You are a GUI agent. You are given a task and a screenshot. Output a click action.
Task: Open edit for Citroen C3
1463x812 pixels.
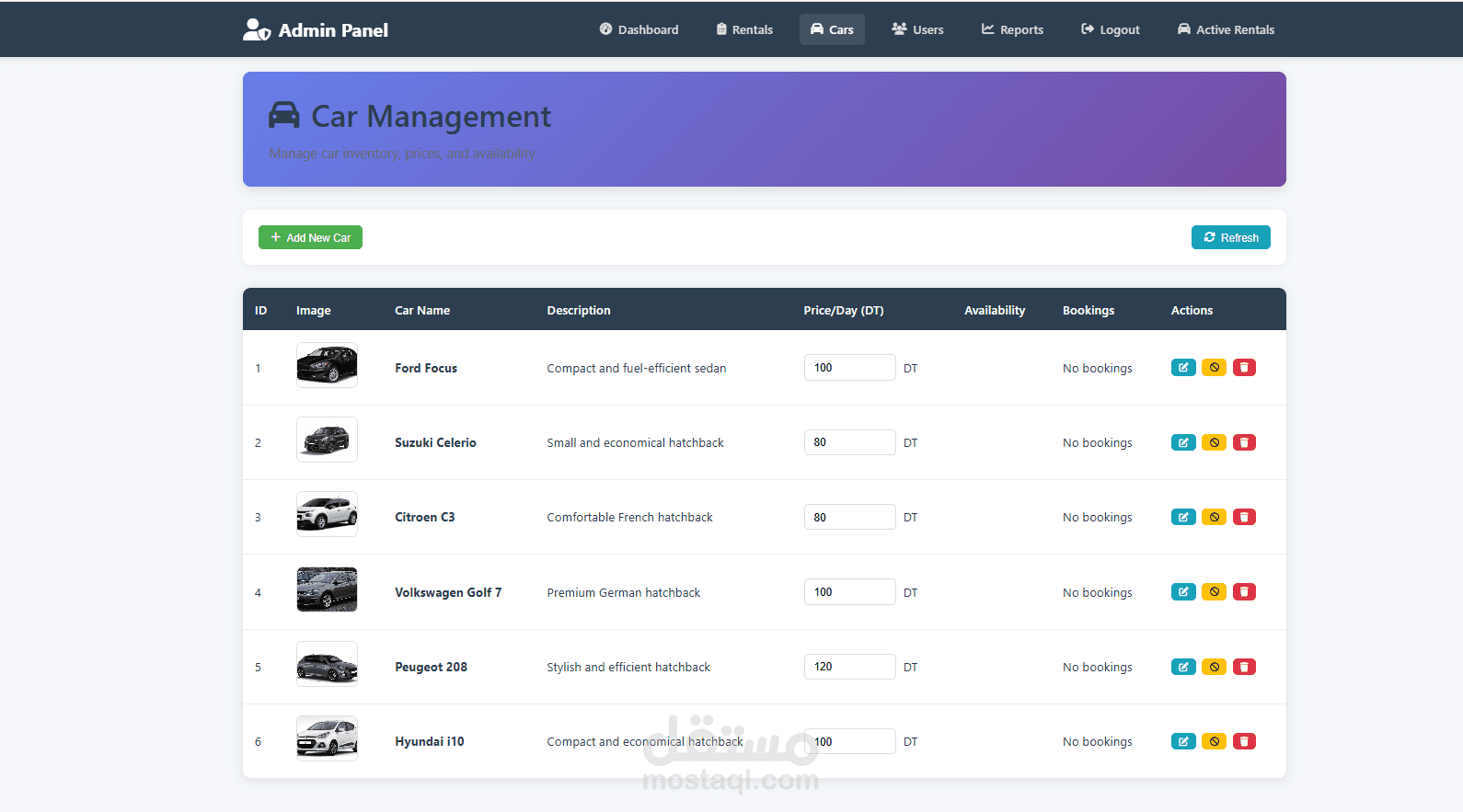point(1183,517)
